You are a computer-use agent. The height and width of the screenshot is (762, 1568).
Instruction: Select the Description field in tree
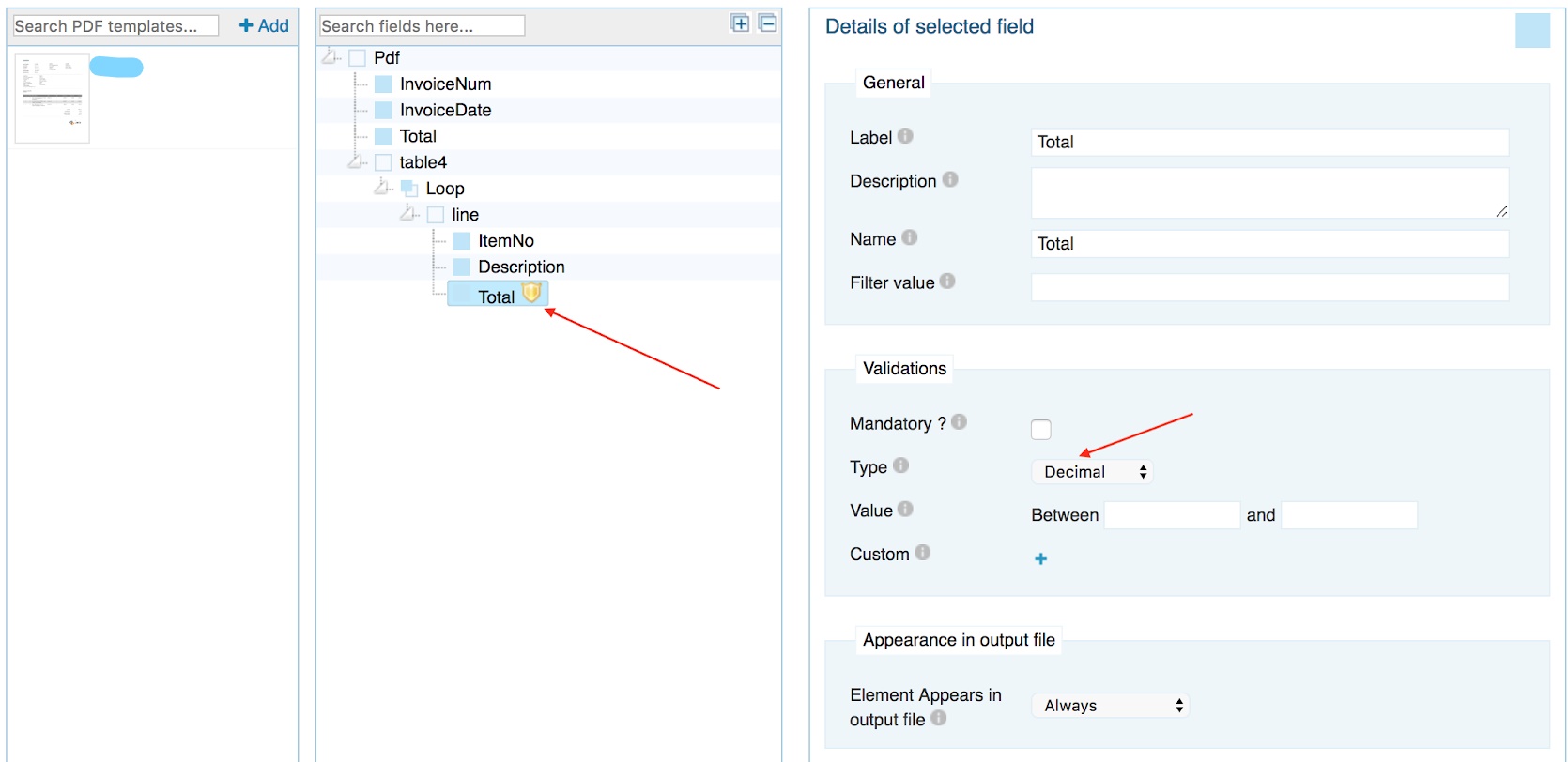click(x=521, y=267)
